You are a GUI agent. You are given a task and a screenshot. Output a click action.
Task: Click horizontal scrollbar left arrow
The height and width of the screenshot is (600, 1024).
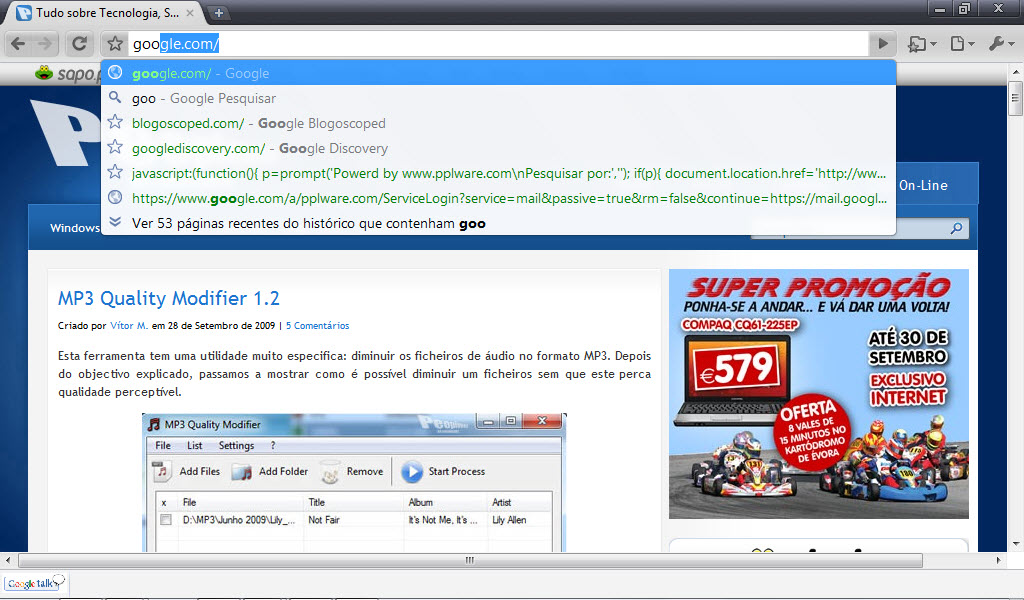pyautogui.click(x=8, y=560)
